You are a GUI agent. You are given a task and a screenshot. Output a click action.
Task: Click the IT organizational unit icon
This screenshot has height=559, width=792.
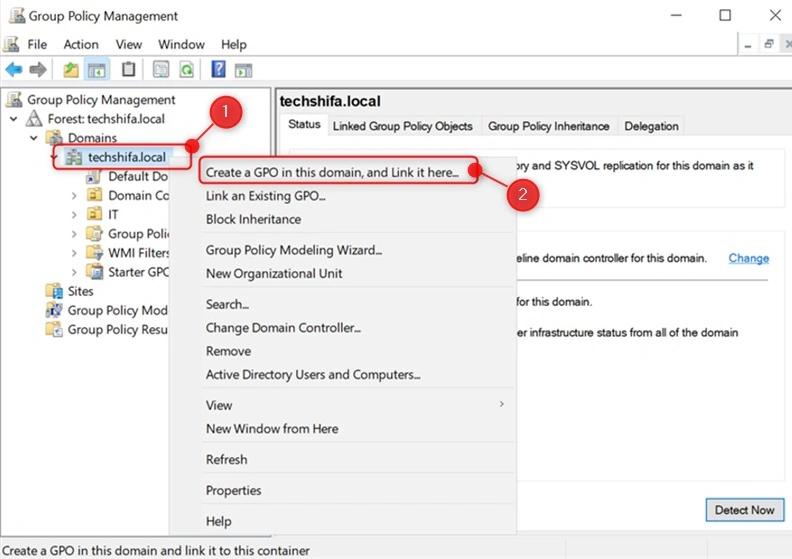pos(94,214)
